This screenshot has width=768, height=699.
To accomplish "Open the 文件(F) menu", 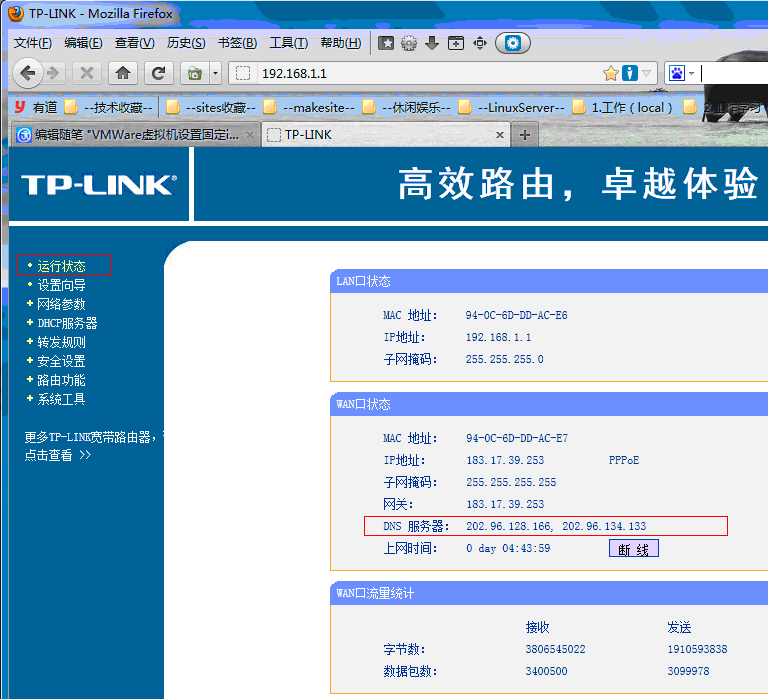I will tap(32, 43).
